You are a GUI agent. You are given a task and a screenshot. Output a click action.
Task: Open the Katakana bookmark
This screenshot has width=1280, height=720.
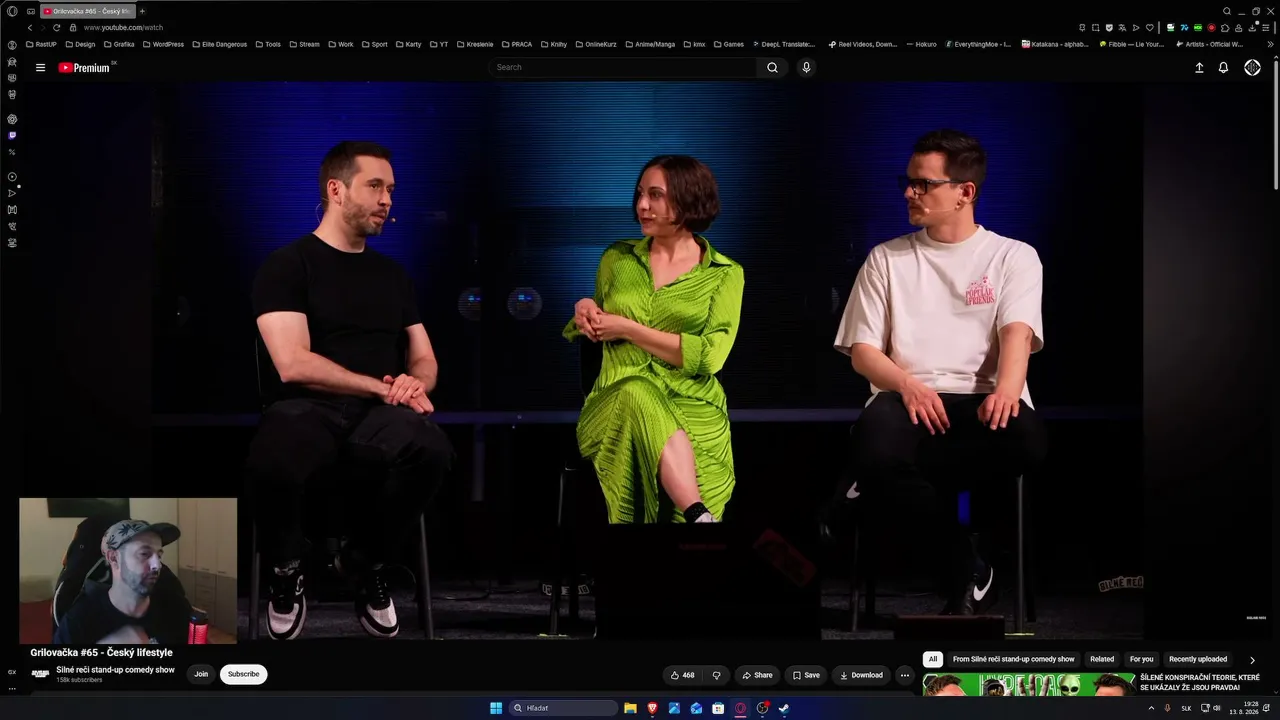[x=1055, y=44]
